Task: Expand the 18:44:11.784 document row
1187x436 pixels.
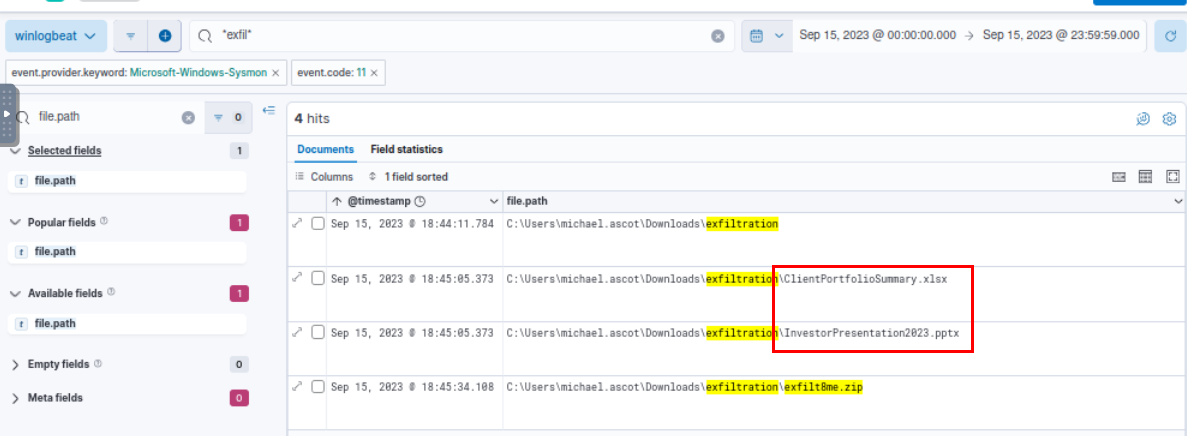Action: coord(298,223)
